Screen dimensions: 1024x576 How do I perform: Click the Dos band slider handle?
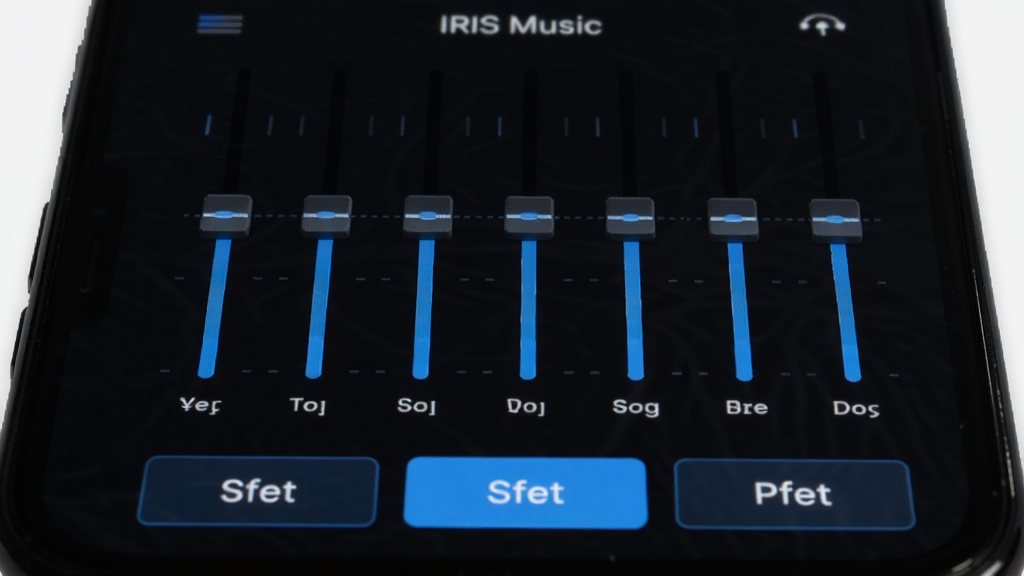835,221
